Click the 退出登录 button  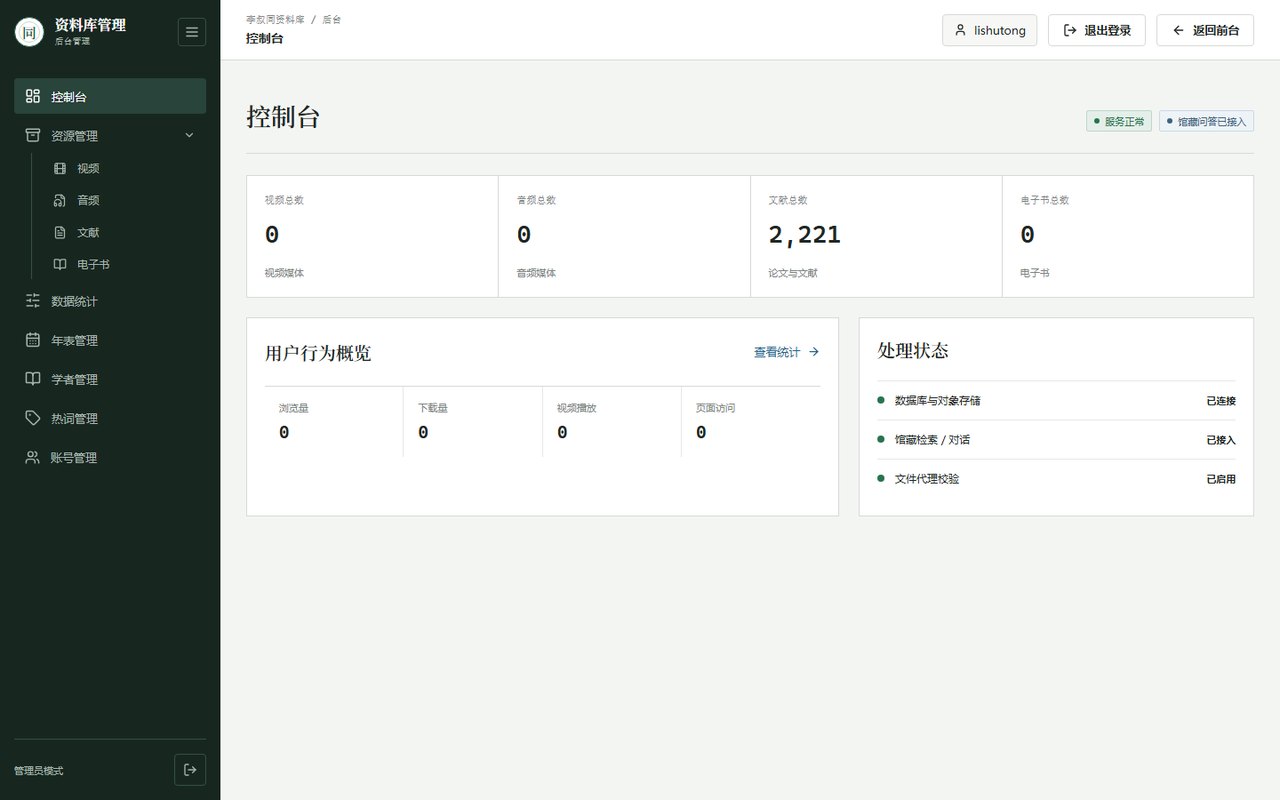pyautogui.click(x=1097, y=30)
